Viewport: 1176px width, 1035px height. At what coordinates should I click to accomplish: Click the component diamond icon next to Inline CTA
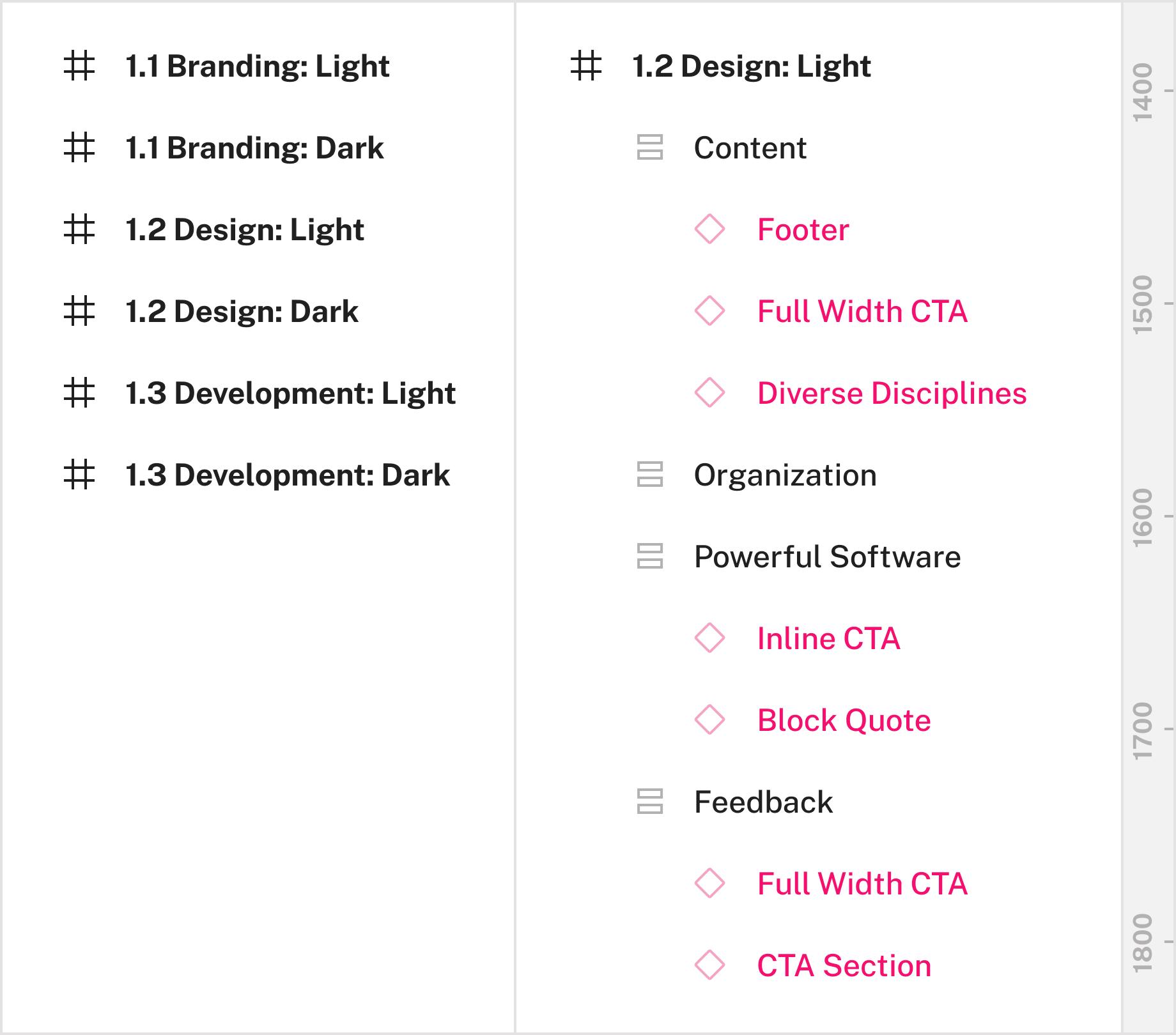(x=709, y=638)
